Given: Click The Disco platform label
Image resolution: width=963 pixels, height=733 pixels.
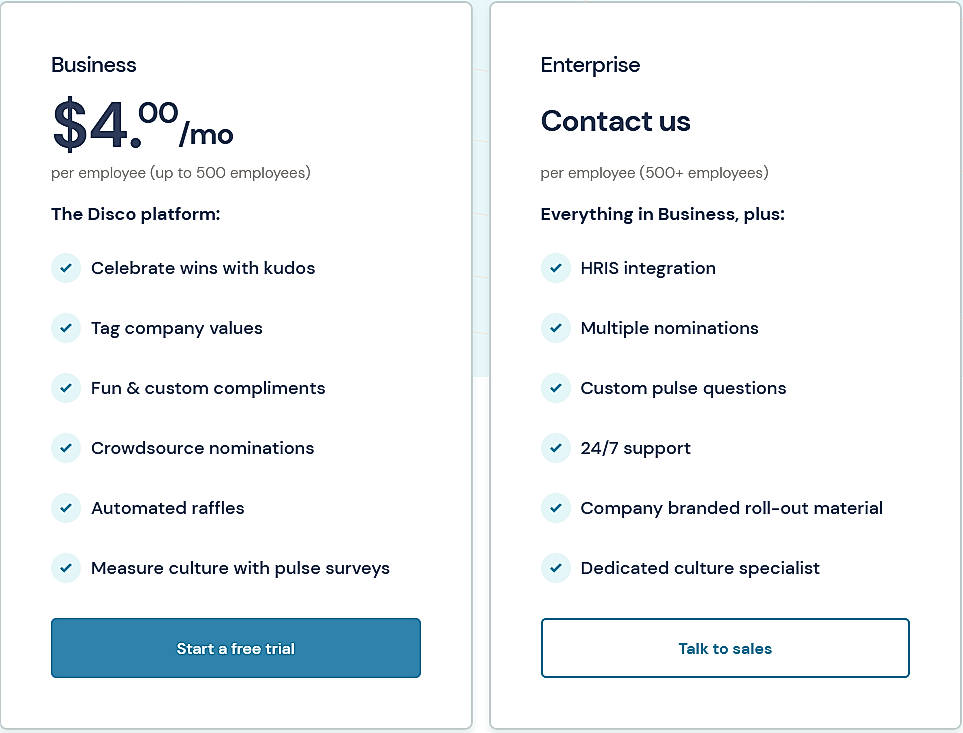Looking at the screenshot, I should pos(135,214).
